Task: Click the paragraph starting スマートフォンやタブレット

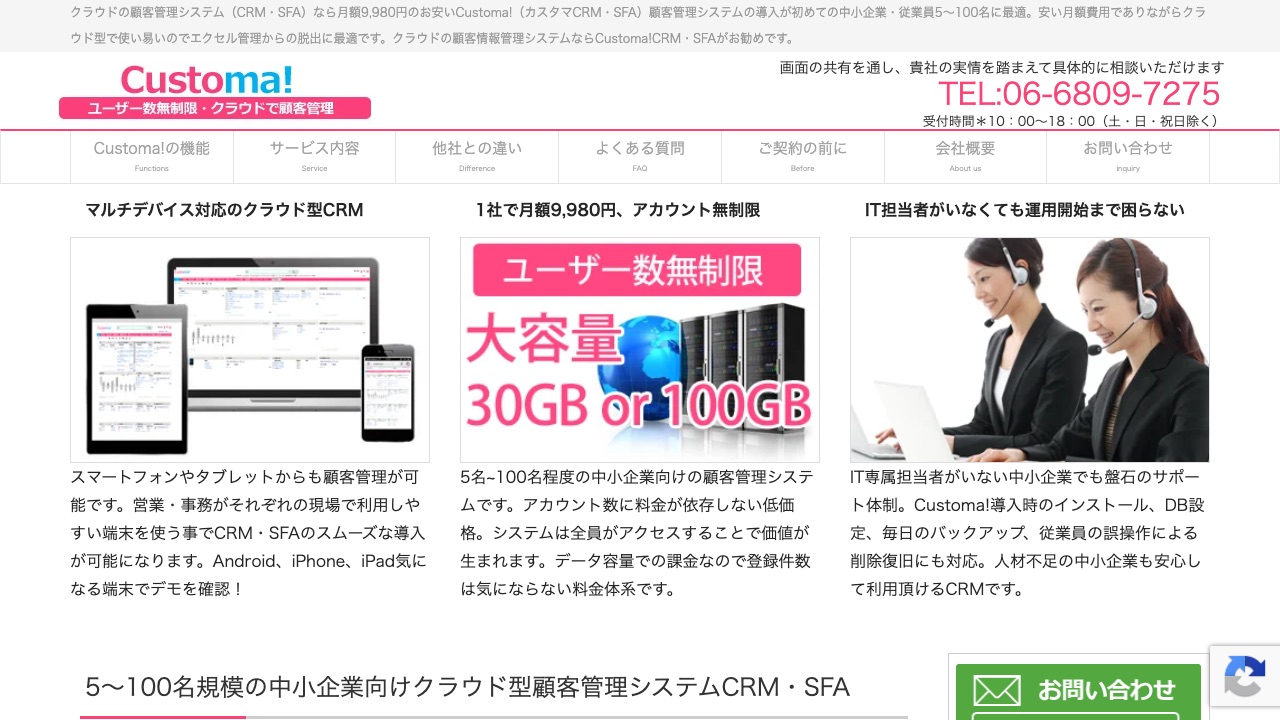Action: click(x=249, y=533)
